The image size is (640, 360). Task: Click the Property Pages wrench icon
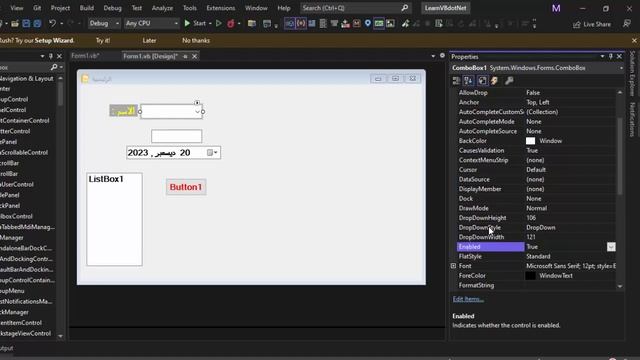tap(509, 81)
